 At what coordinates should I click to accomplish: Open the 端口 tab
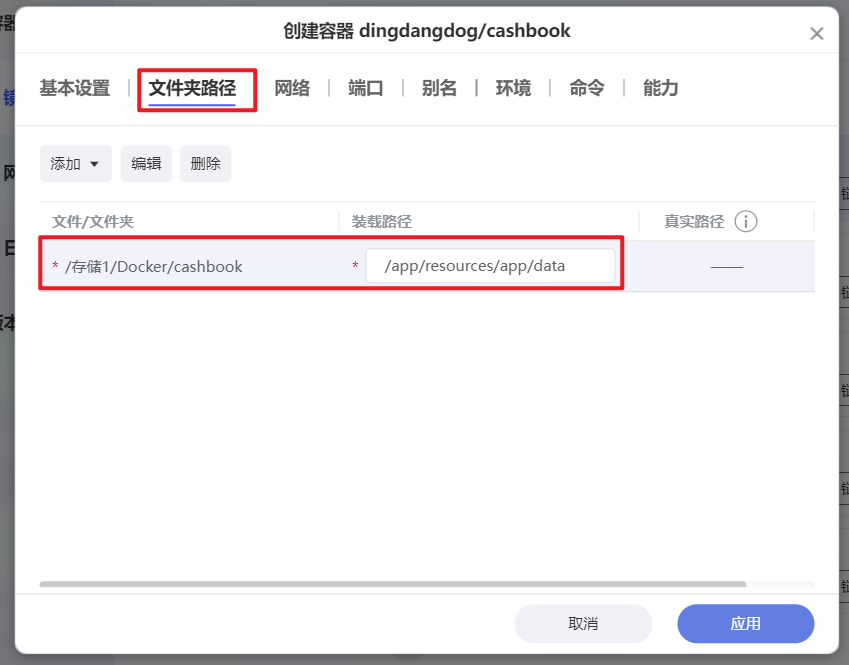[364, 88]
